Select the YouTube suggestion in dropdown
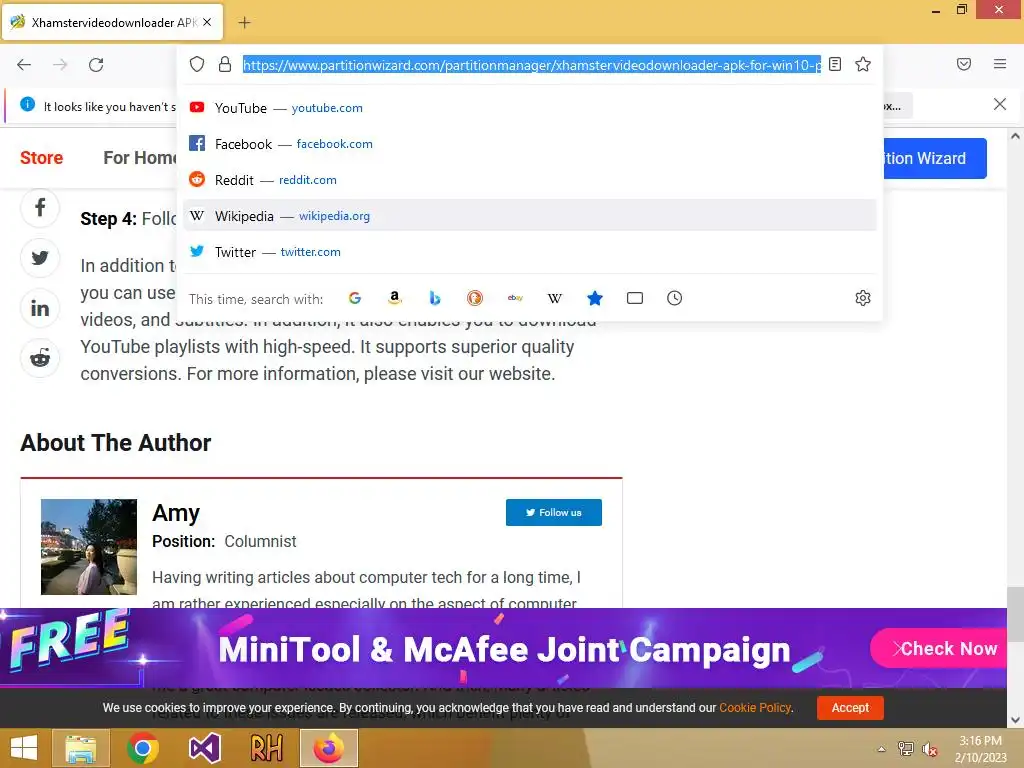 (x=530, y=108)
